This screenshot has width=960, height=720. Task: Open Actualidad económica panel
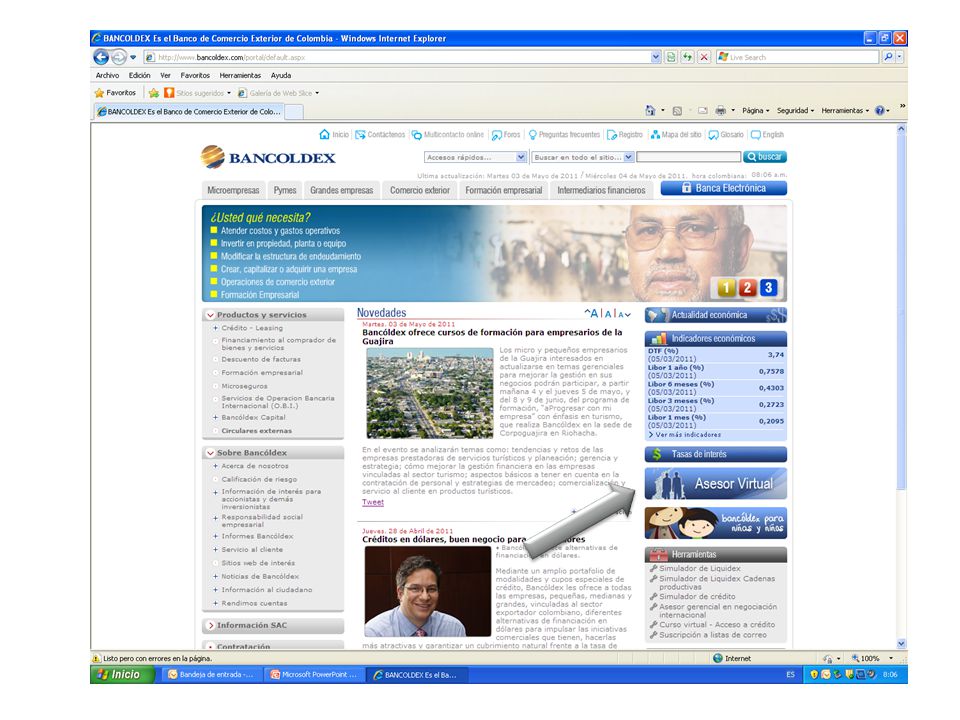coord(715,315)
